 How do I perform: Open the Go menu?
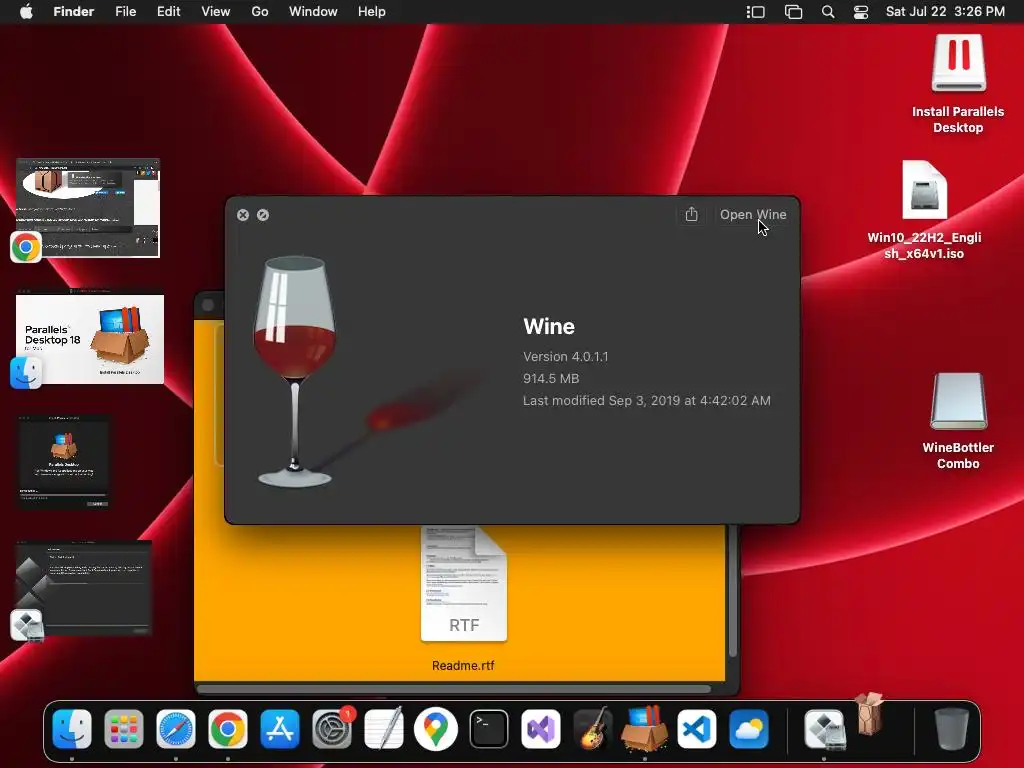pyautogui.click(x=259, y=12)
